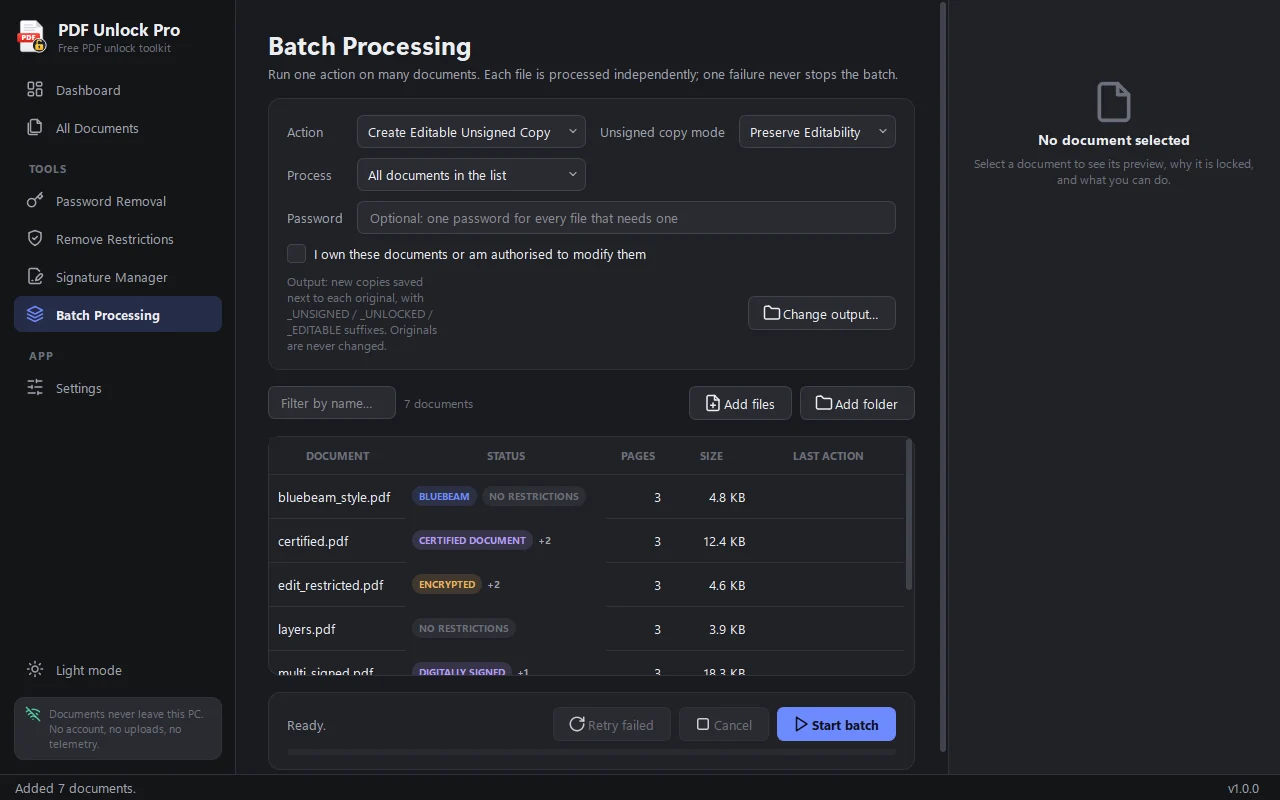This screenshot has width=1280, height=800.
Task: Click the offline no-wifi icon
Action: click(x=33, y=714)
